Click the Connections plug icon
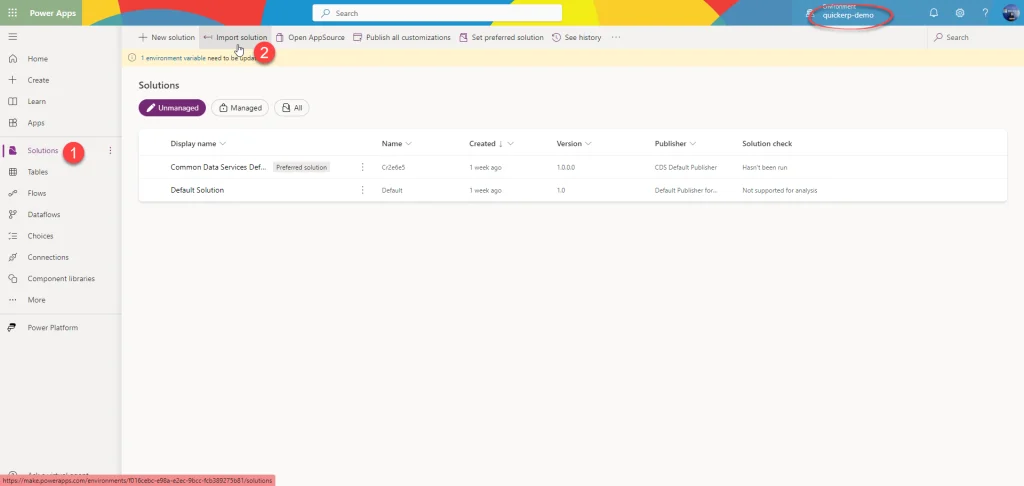 [12, 257]
